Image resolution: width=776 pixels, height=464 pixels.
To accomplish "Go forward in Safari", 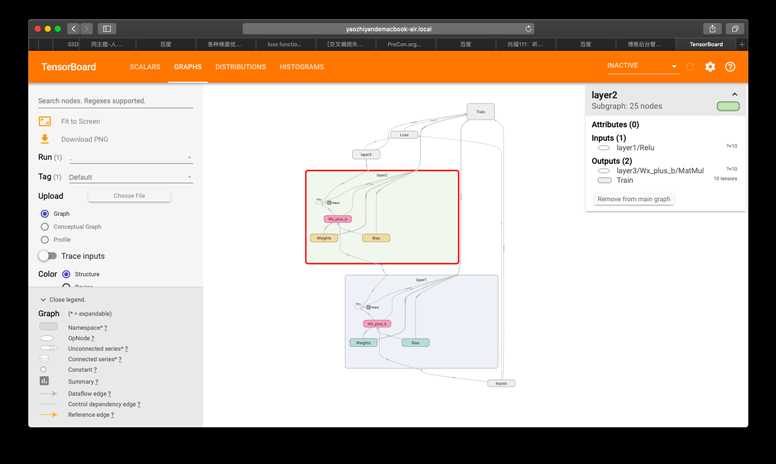I will [x=86, y=29].
